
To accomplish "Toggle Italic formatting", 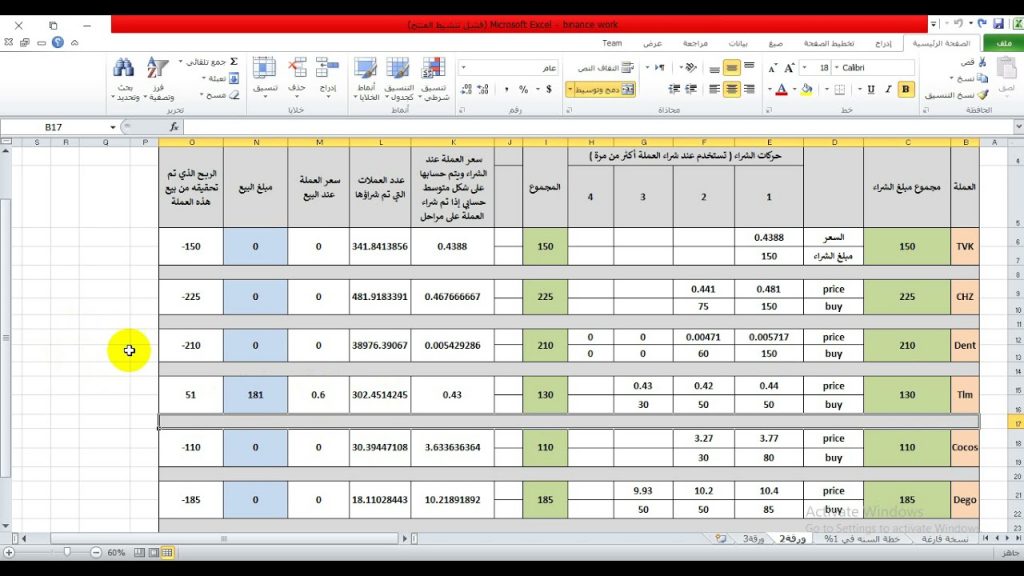I will point(888,89).
